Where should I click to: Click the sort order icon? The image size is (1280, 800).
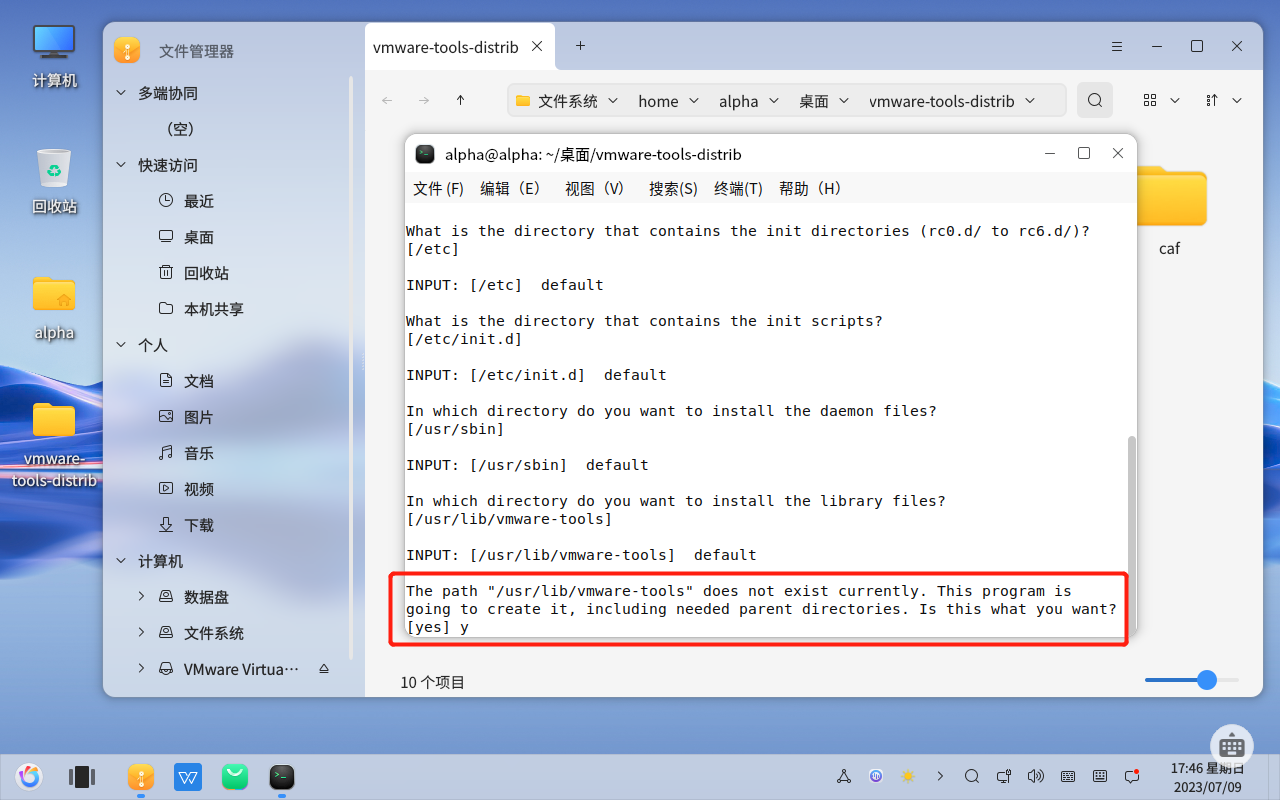1212,100
